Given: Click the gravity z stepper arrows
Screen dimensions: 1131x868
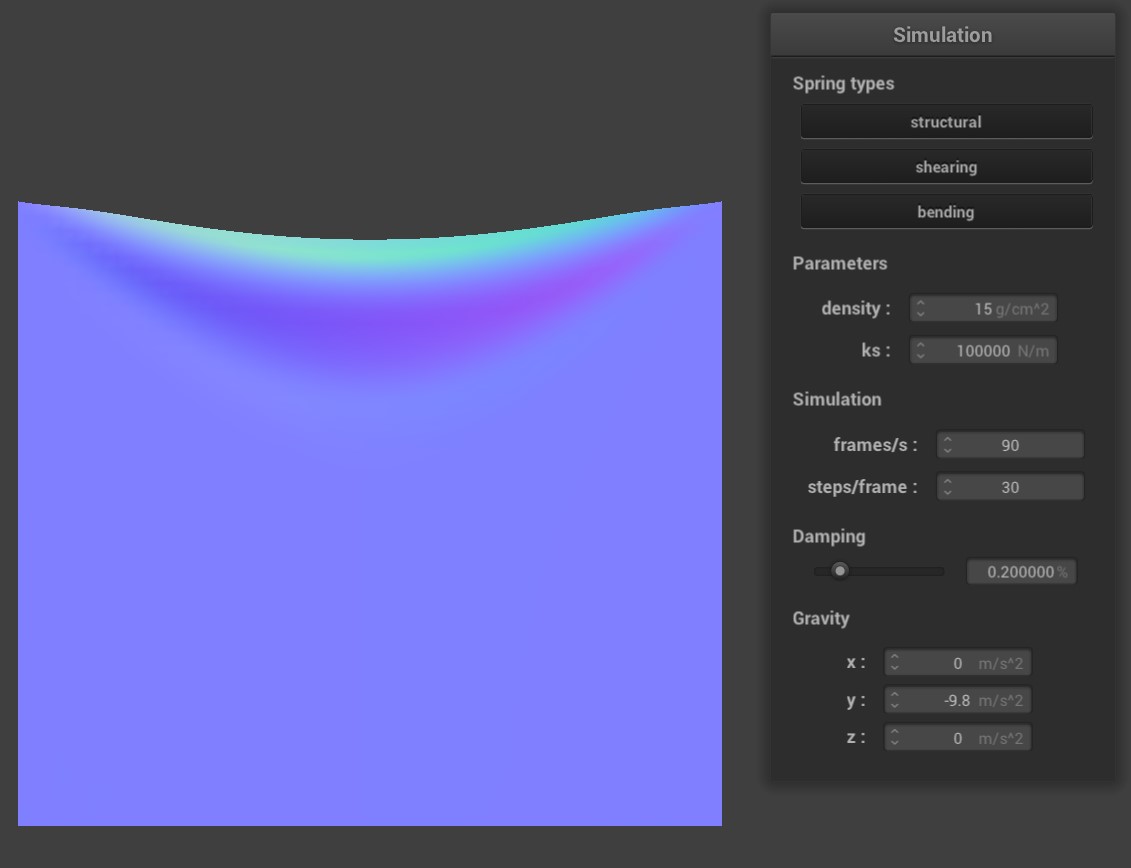Looking at the screenshot, I should 895,738.
